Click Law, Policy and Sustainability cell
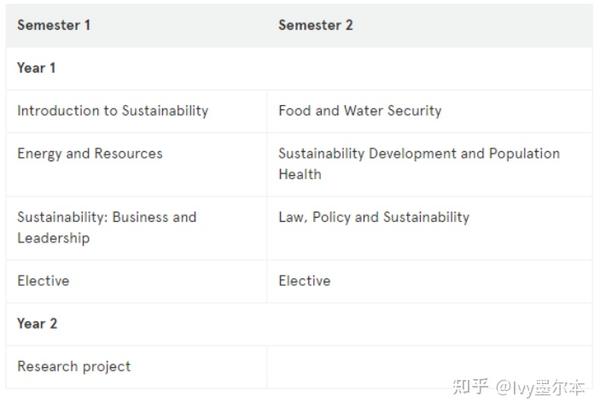The image size is (600, 414). pyautogui.click(x=374, y=217)
